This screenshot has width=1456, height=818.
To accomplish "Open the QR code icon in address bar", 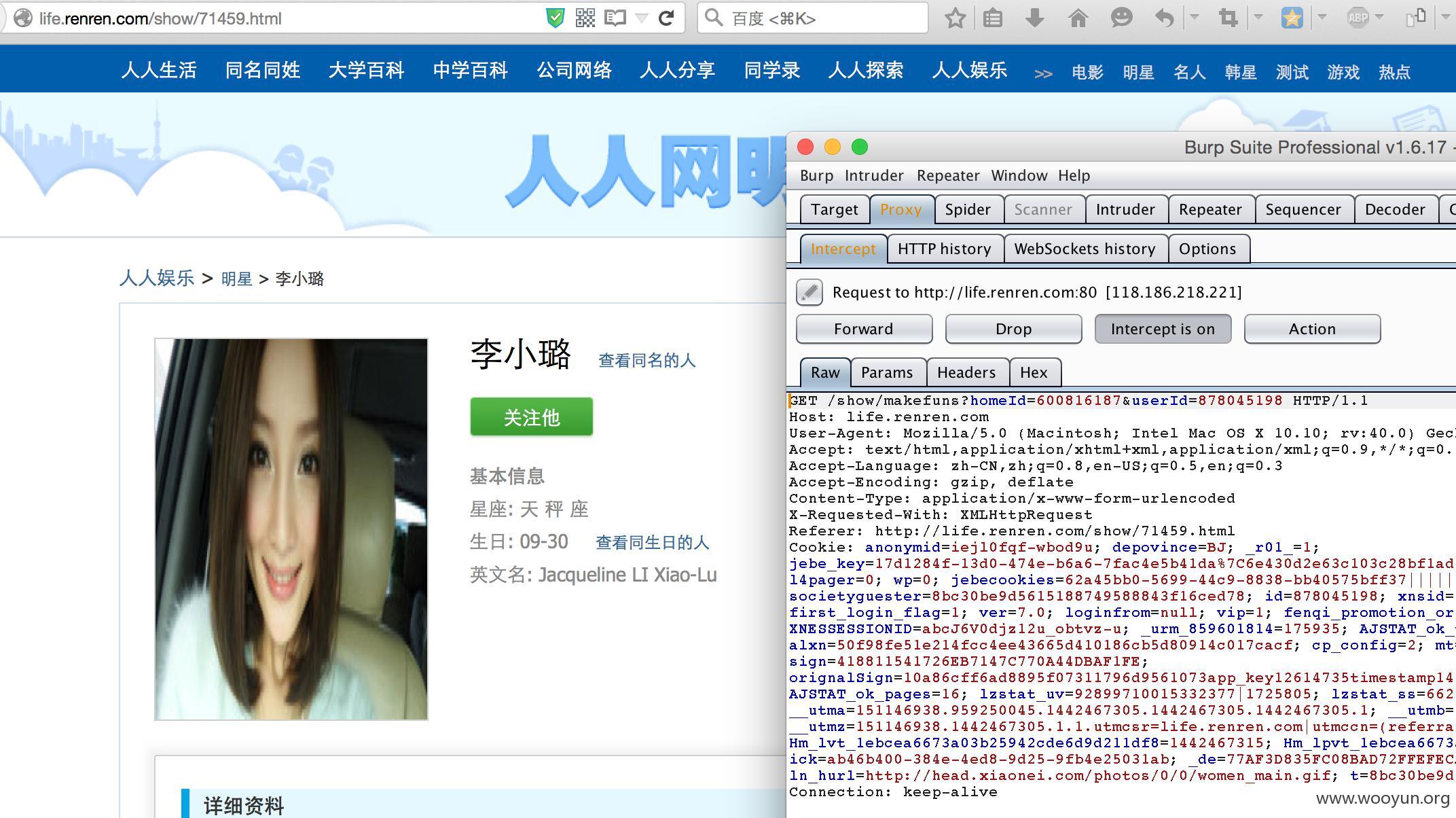I will point(585,18).
